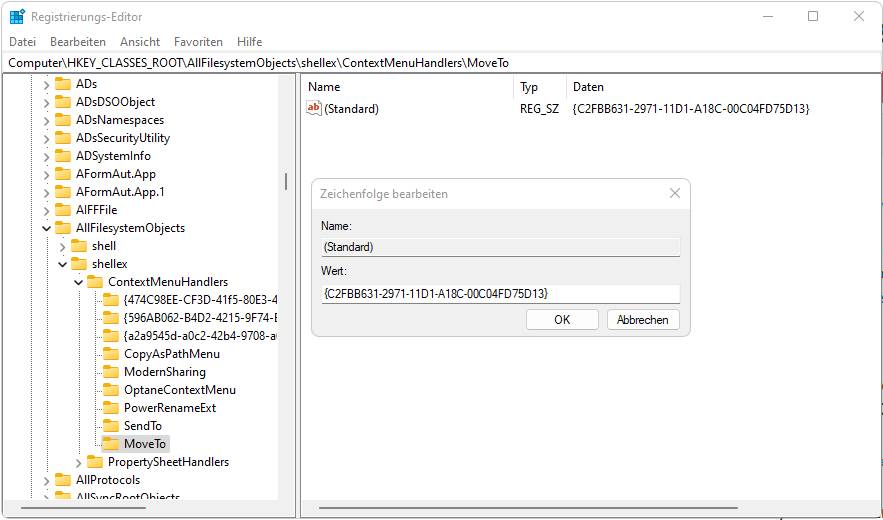Click Abbrechen to cancel editing
The image size is (883, 520).
(643, 320)
